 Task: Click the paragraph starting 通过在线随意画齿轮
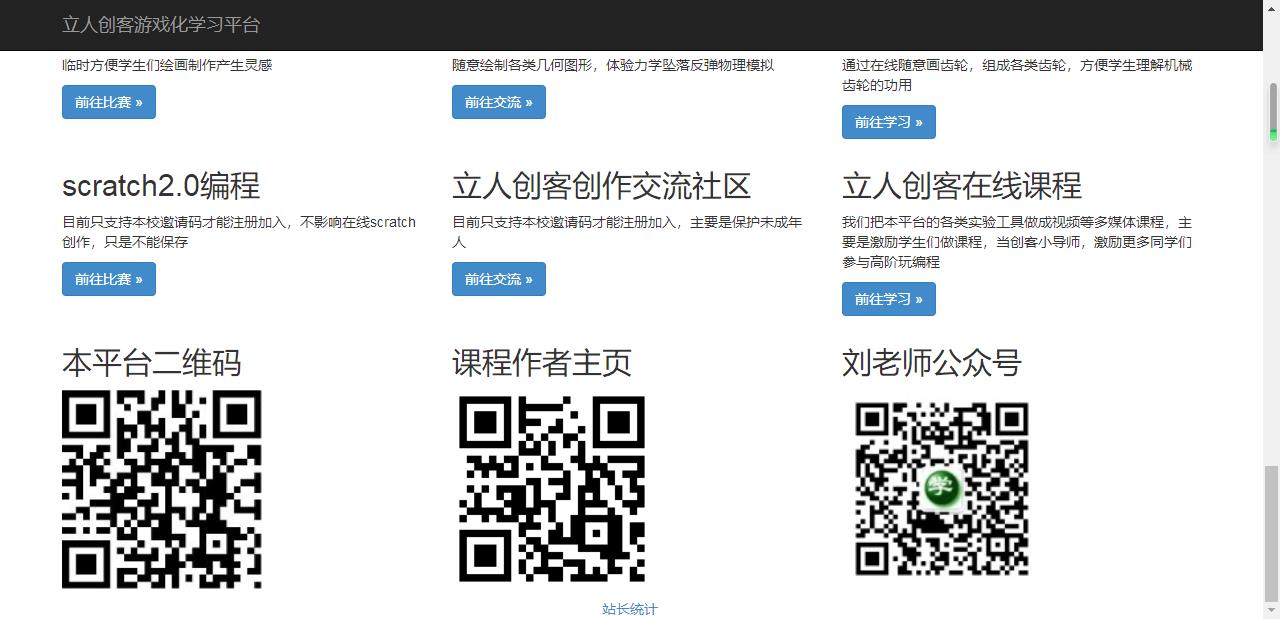point(1017,75)
